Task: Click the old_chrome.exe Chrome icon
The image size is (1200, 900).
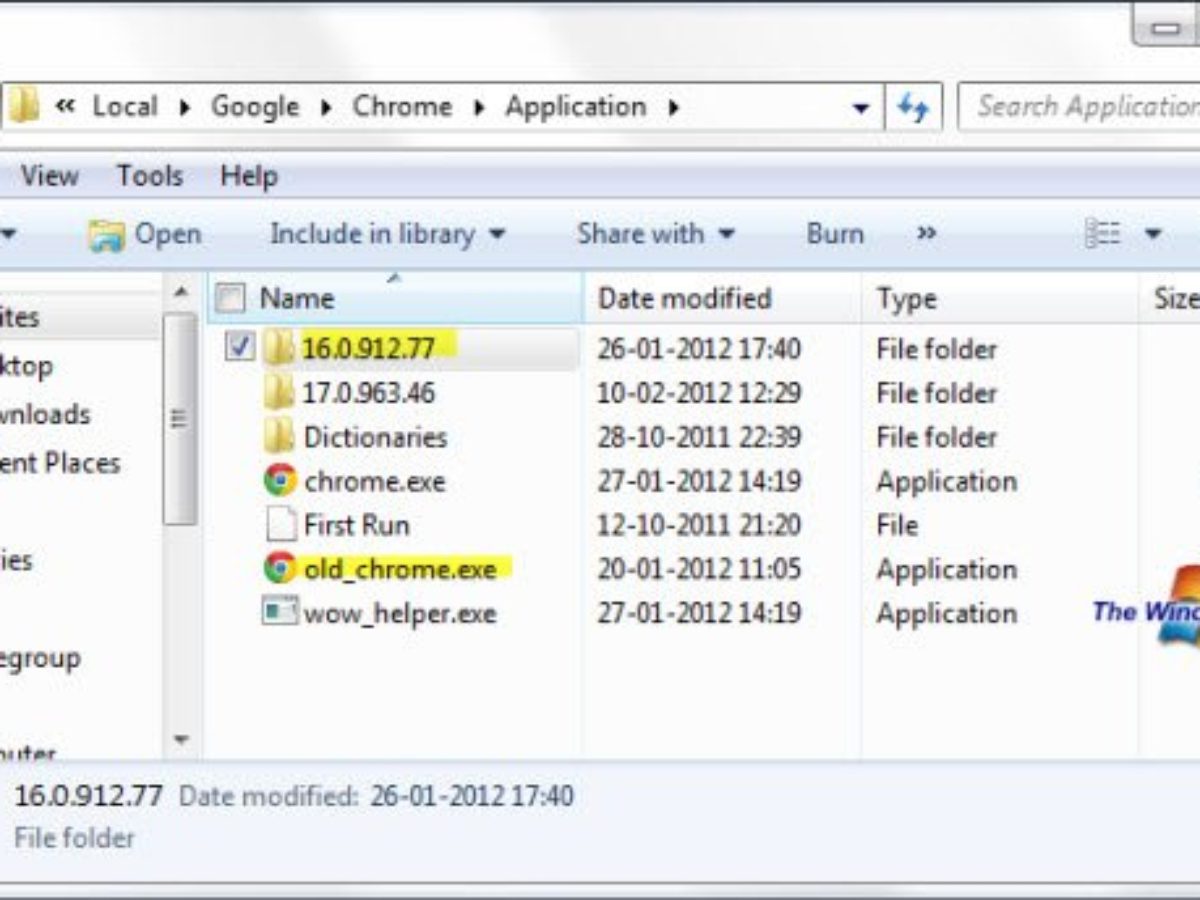Action: pyautogui.click(x=280, y=569)
